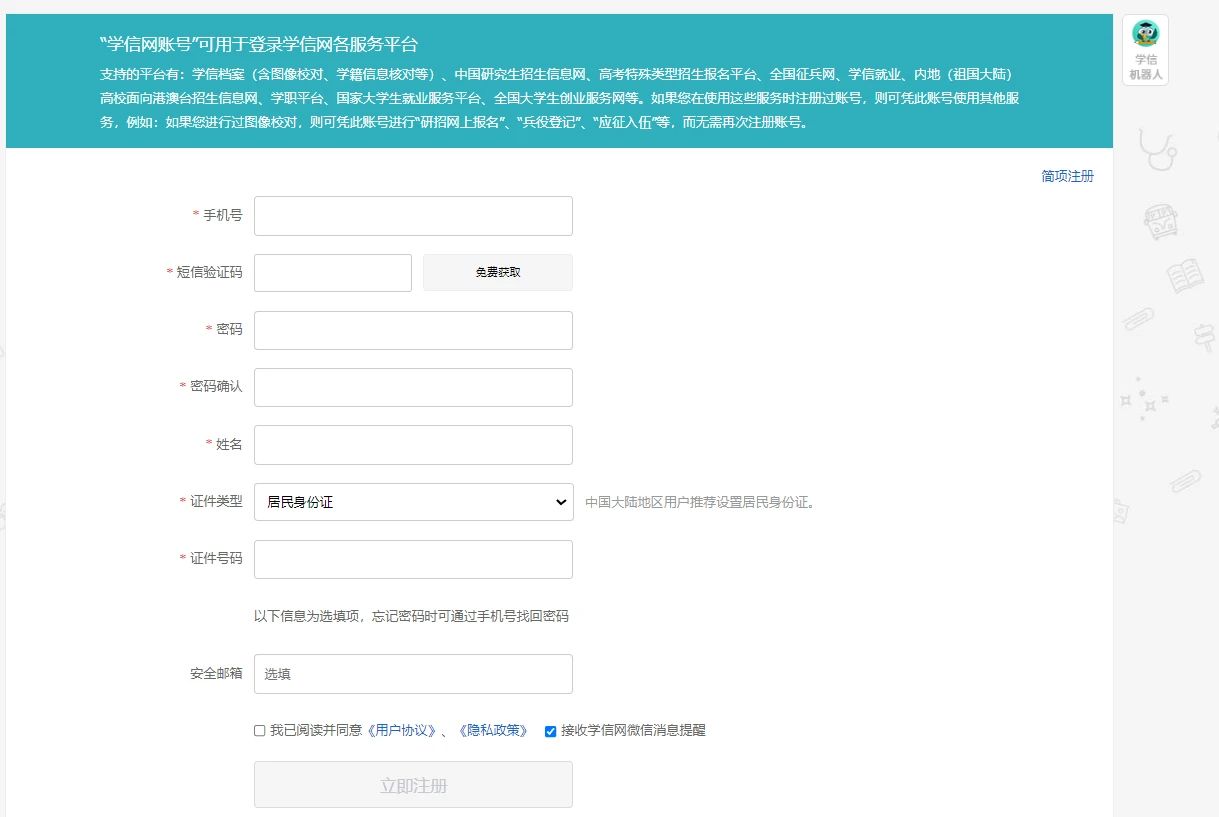
Task: Open the 《隐私政策》 link
Action: [492, 731]
